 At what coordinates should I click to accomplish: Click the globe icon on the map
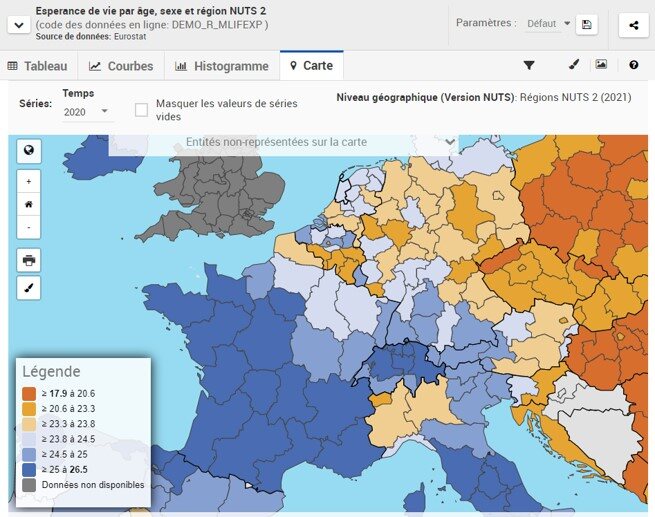[29, 150]
